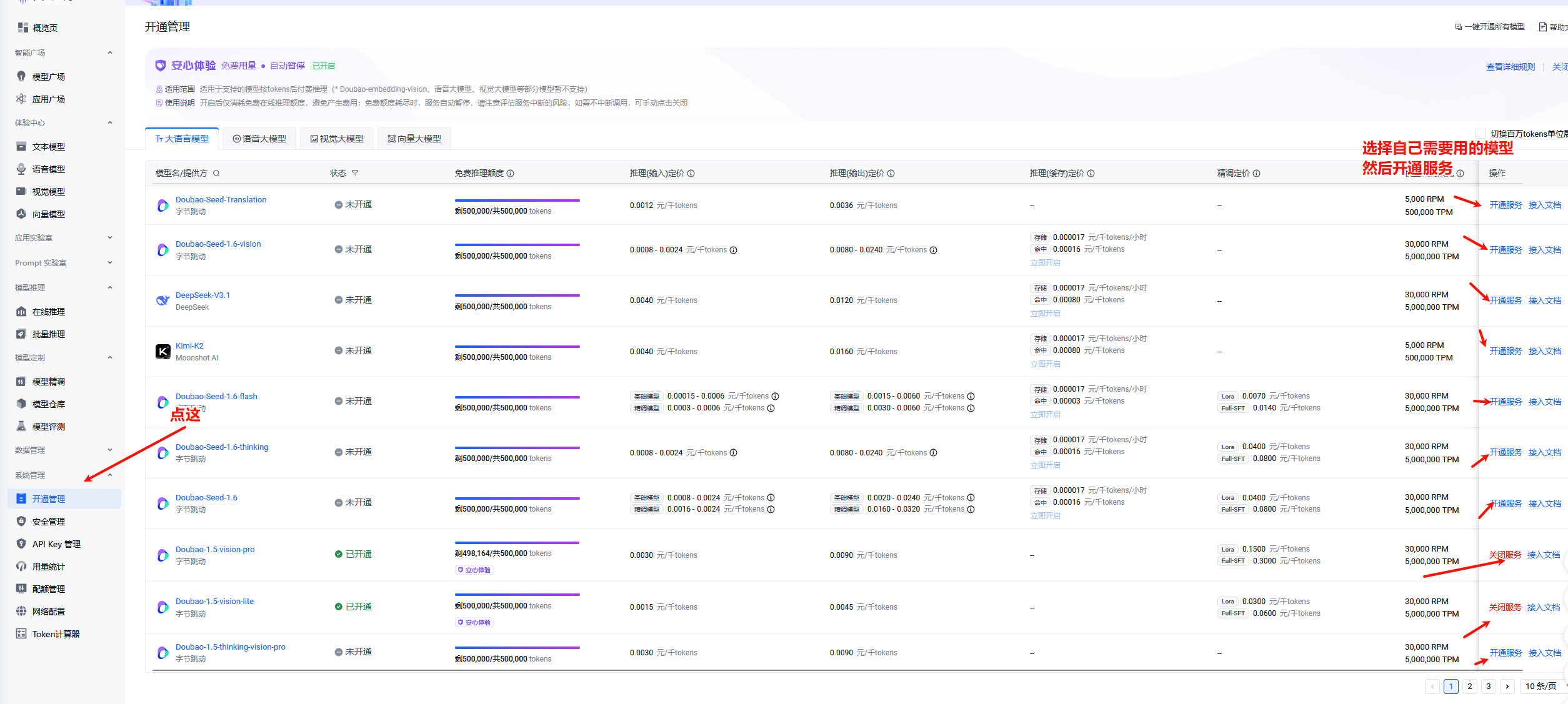Open 查看详细规则 link
This screenshot has width=1568, height=704.
point(1511,67)
